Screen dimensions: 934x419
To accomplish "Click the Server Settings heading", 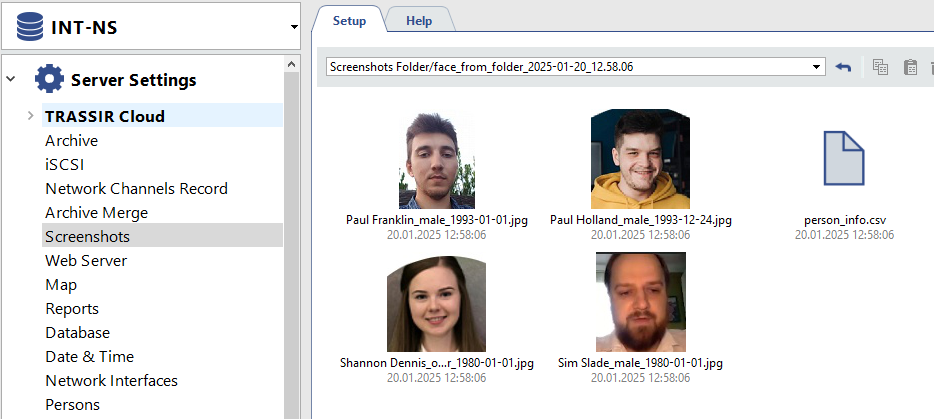I will coord(133,80).
